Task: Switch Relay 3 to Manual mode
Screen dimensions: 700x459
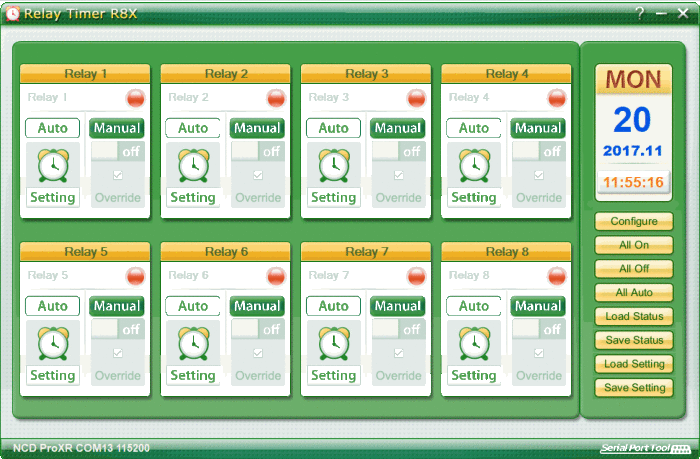Action: click(x=398, y=128)
